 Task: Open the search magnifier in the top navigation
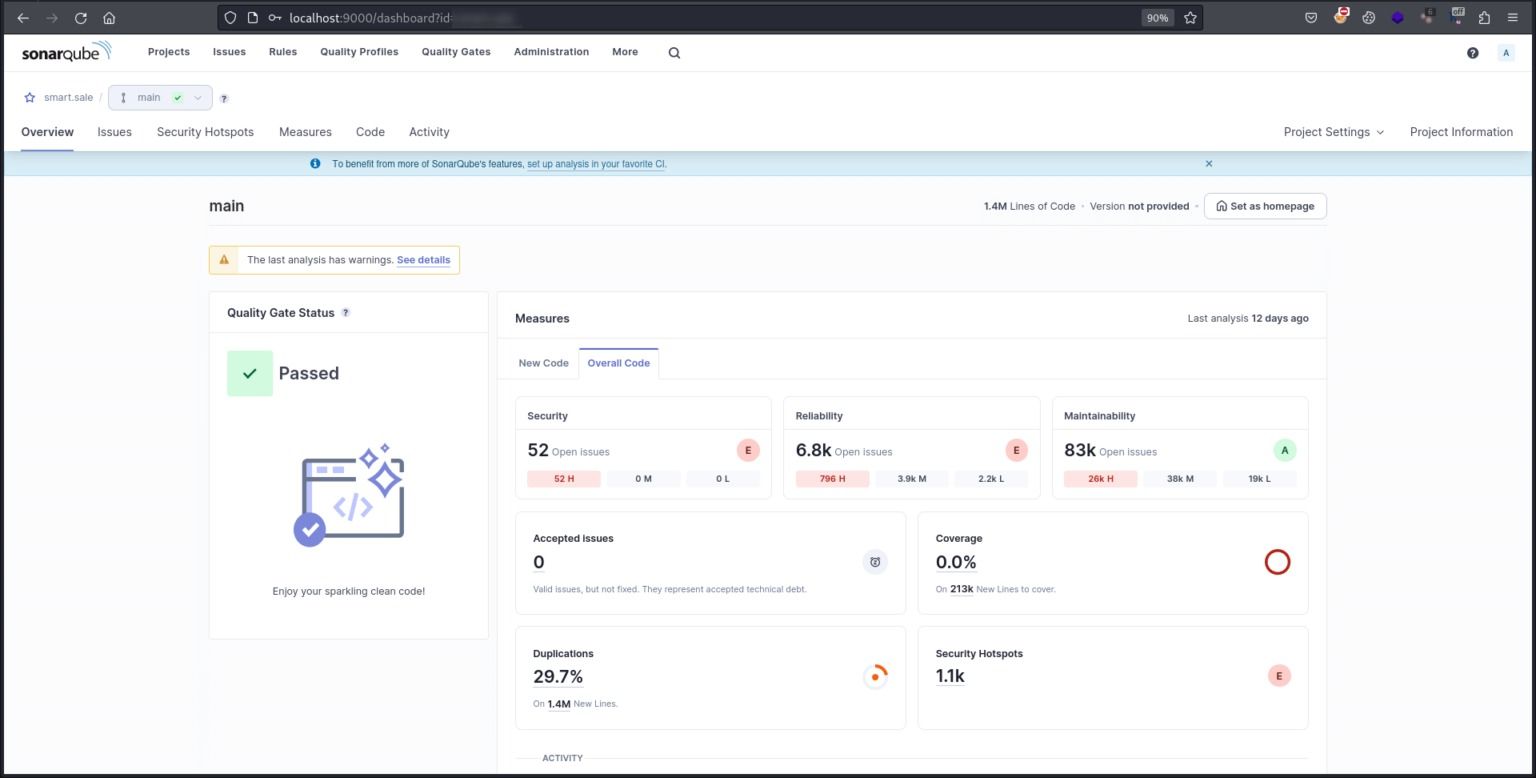pos(674,53)
